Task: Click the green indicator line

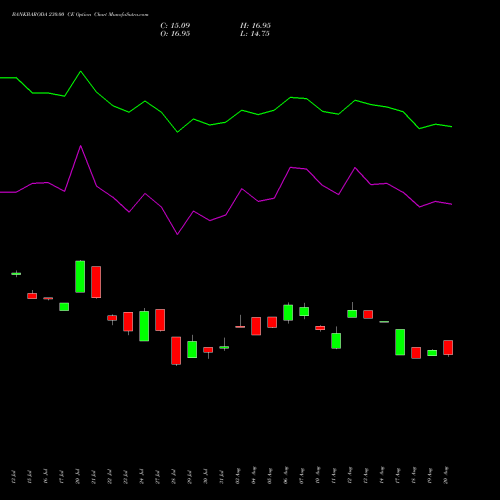Action: pyautogui.click(x=226, y=122)
